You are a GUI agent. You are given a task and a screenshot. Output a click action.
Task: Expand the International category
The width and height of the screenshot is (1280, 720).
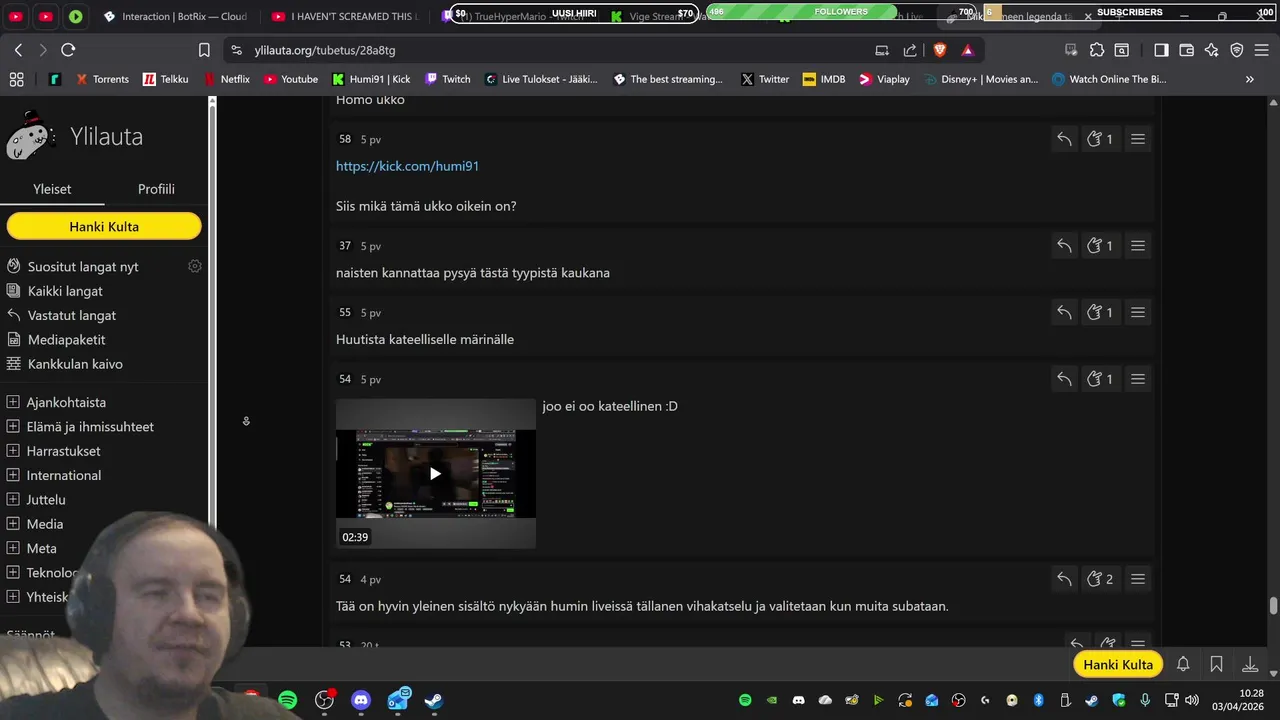tap(13, 475)
